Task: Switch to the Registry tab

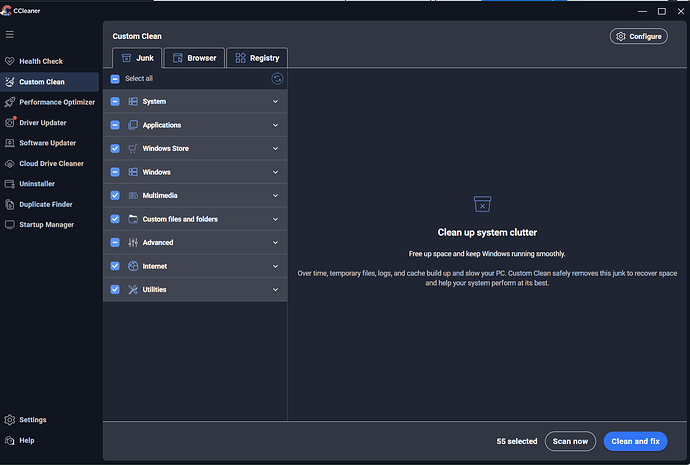Action: 257,58
